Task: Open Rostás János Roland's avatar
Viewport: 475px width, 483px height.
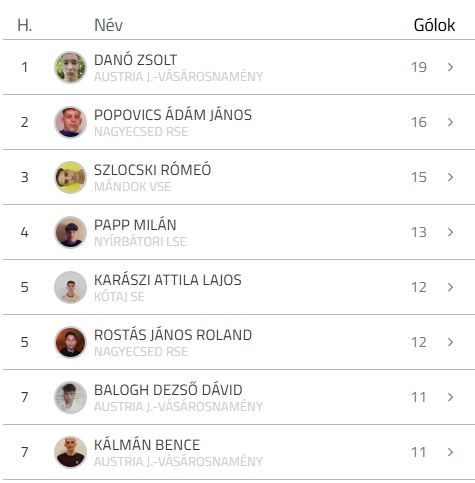Action: click(70, 342)
